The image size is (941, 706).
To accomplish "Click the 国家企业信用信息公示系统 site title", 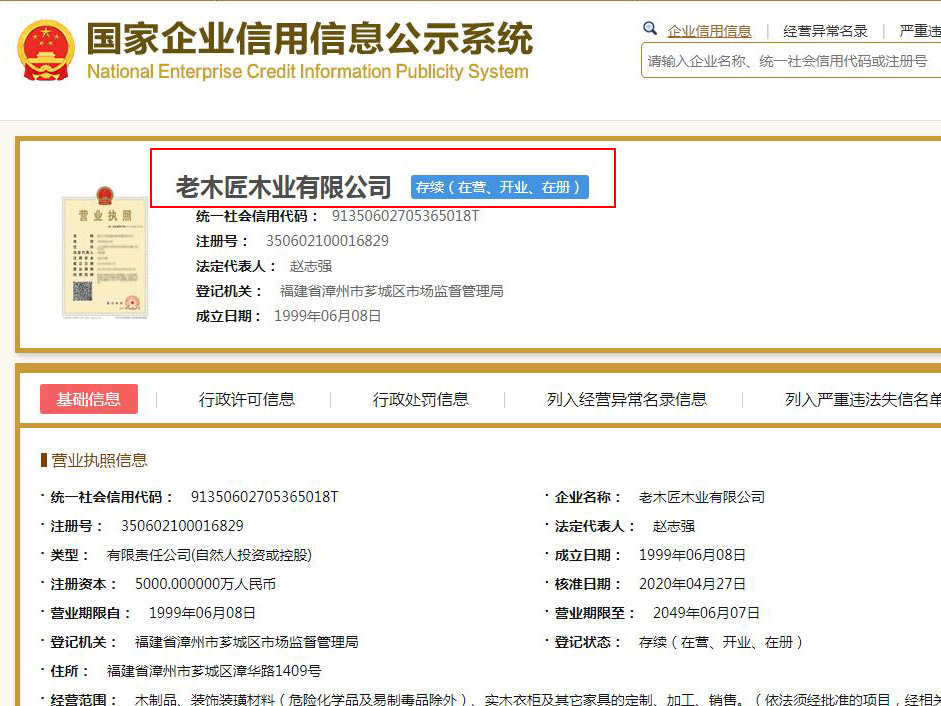I will 309,39.
